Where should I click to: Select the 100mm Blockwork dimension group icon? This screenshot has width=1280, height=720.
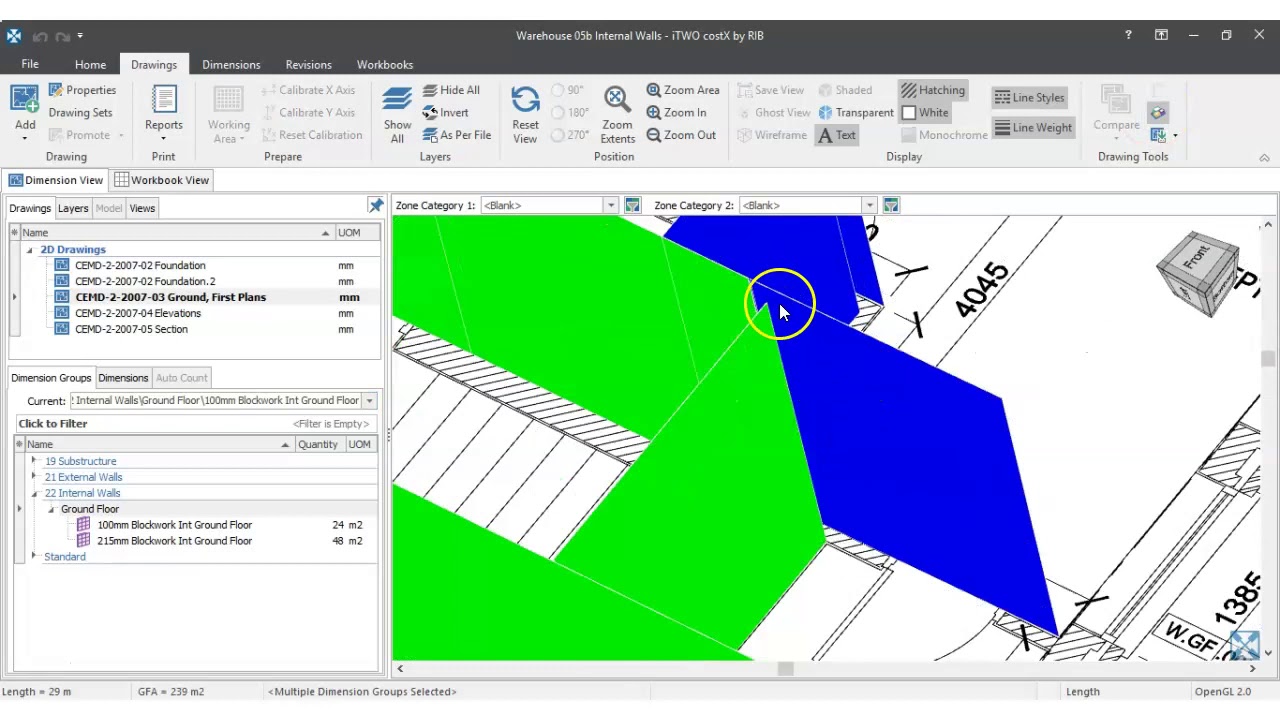[x=83, y=525]
